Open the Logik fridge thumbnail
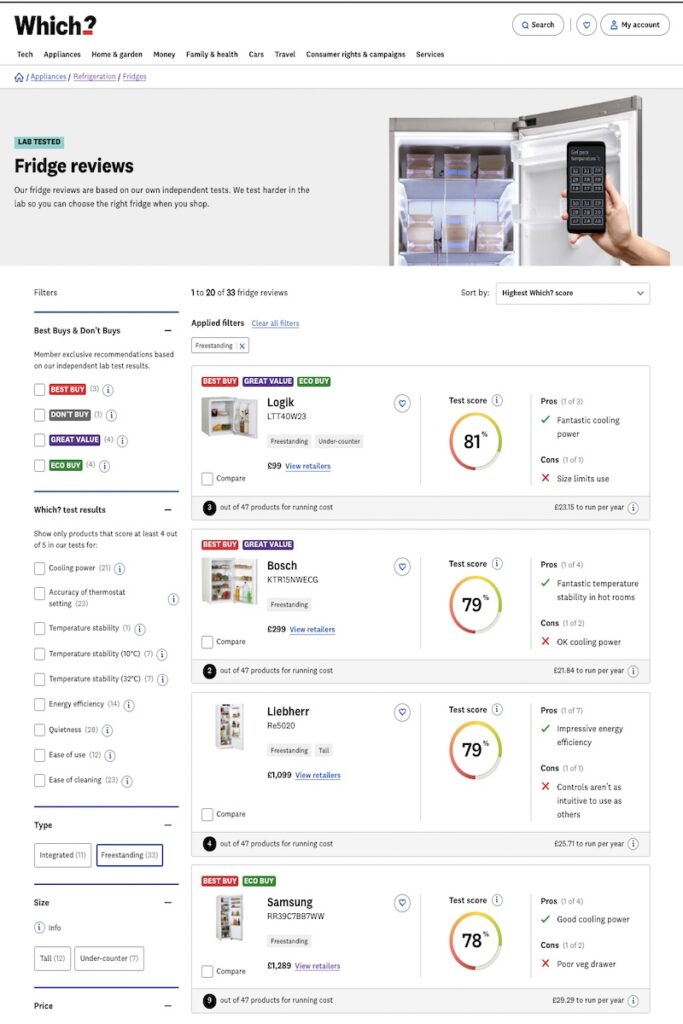 click(229, 416)
